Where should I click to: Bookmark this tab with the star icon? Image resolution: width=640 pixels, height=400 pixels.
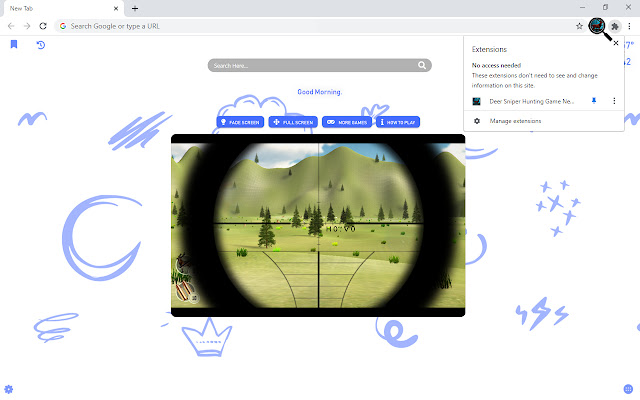click(x=579, y=26)
